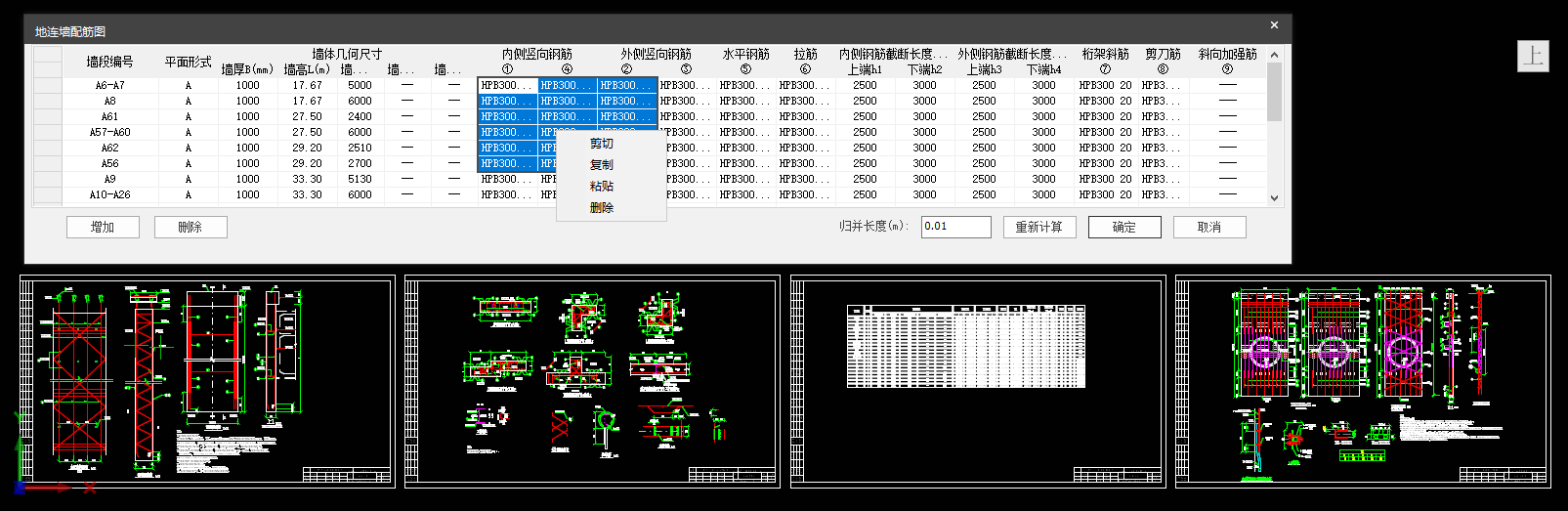Click the 斜向加强筋 column header
This screenshot has width=1568, height=511.
1227,55
